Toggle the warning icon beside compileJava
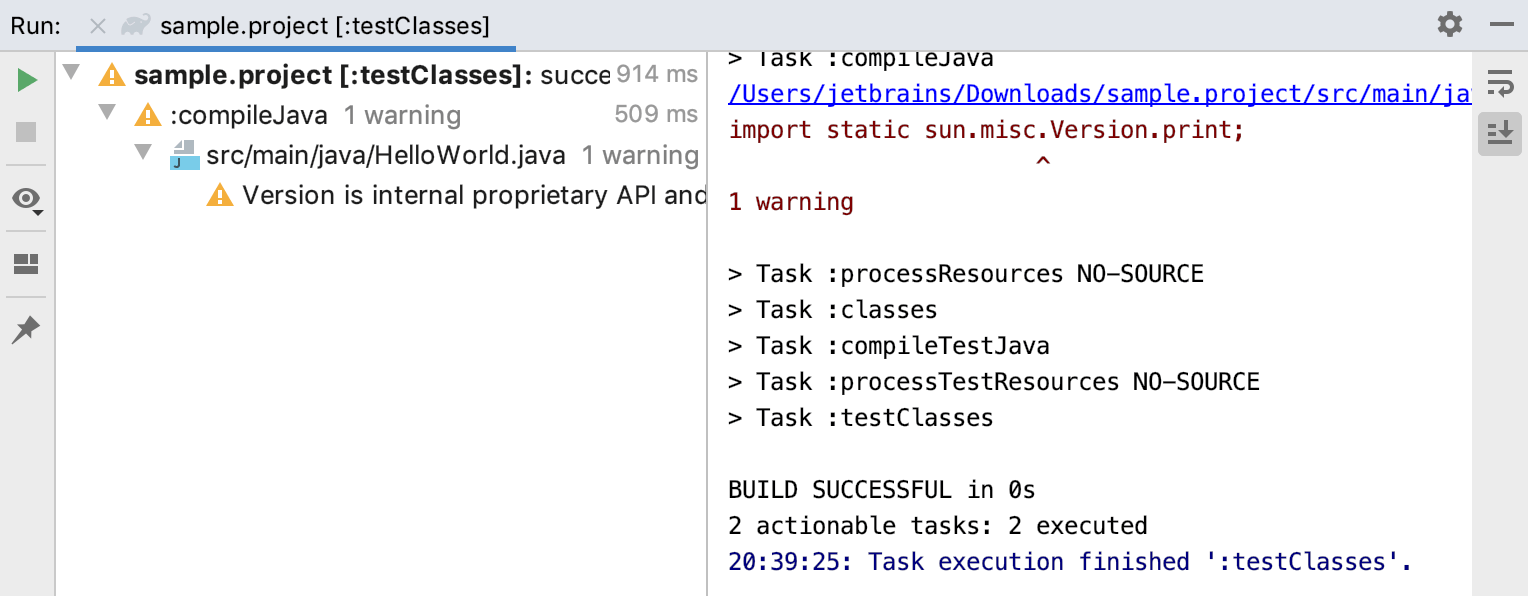 pos(148,115)
